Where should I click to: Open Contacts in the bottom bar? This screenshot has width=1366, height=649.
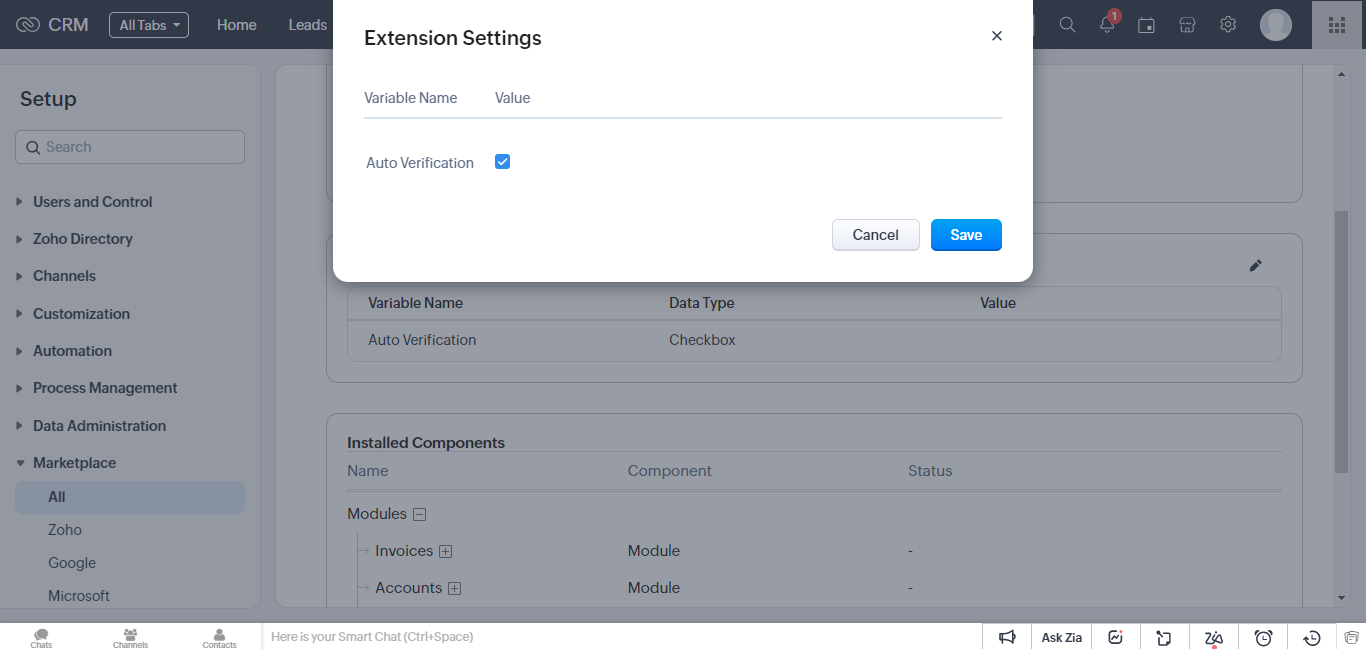tap(219, 638)
